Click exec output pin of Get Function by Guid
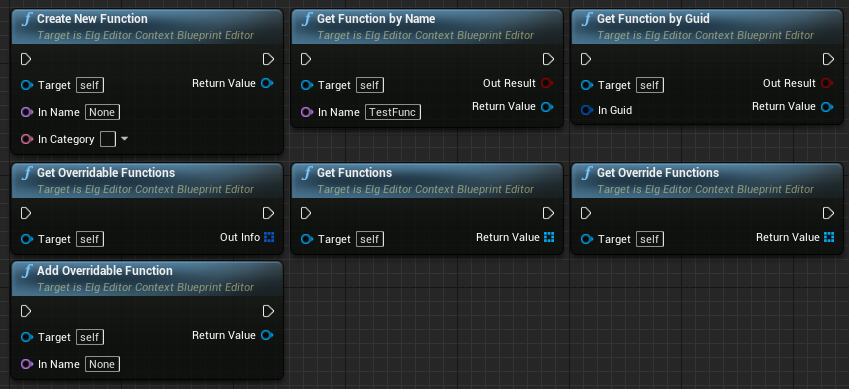 tap(828, 59)
